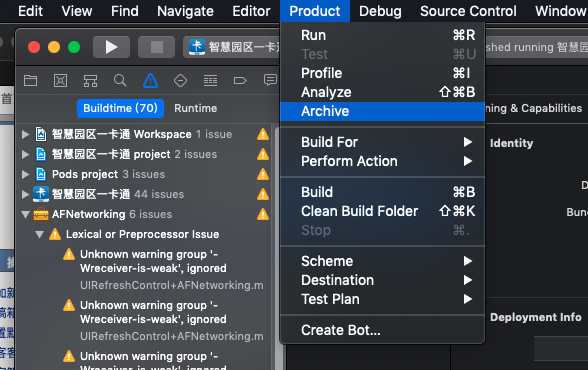Expand the Pods project 3 issues row

pyautogui.click(x=25, y=174)
